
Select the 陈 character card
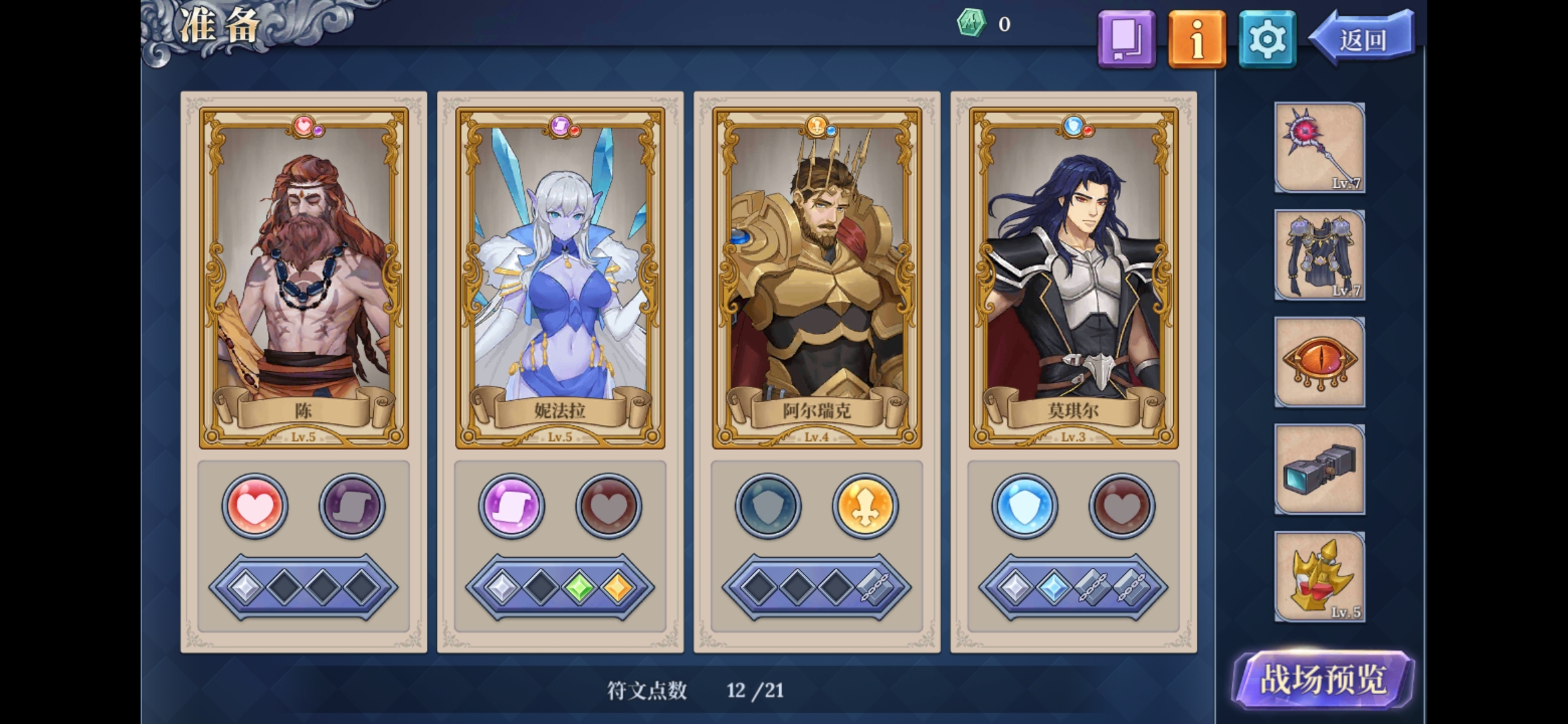click(304, 278)
